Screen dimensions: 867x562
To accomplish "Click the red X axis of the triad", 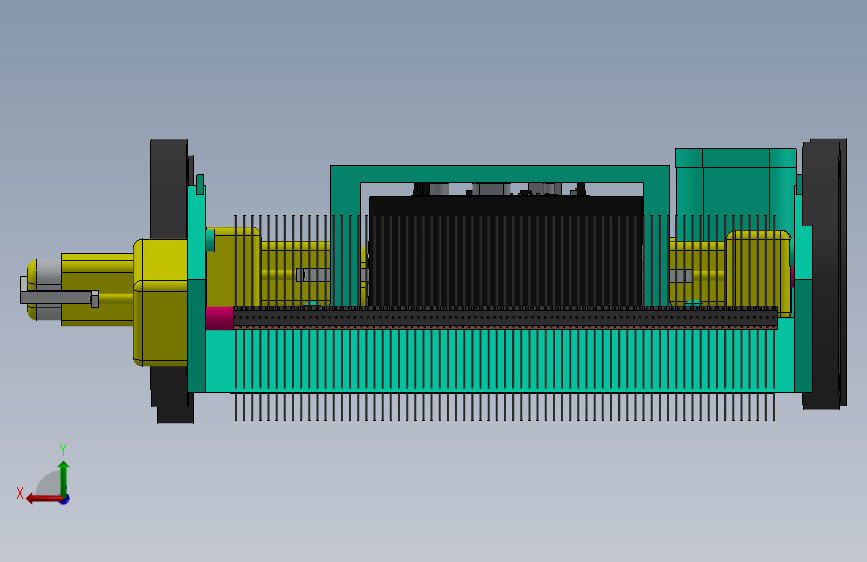I will [44, 499].
